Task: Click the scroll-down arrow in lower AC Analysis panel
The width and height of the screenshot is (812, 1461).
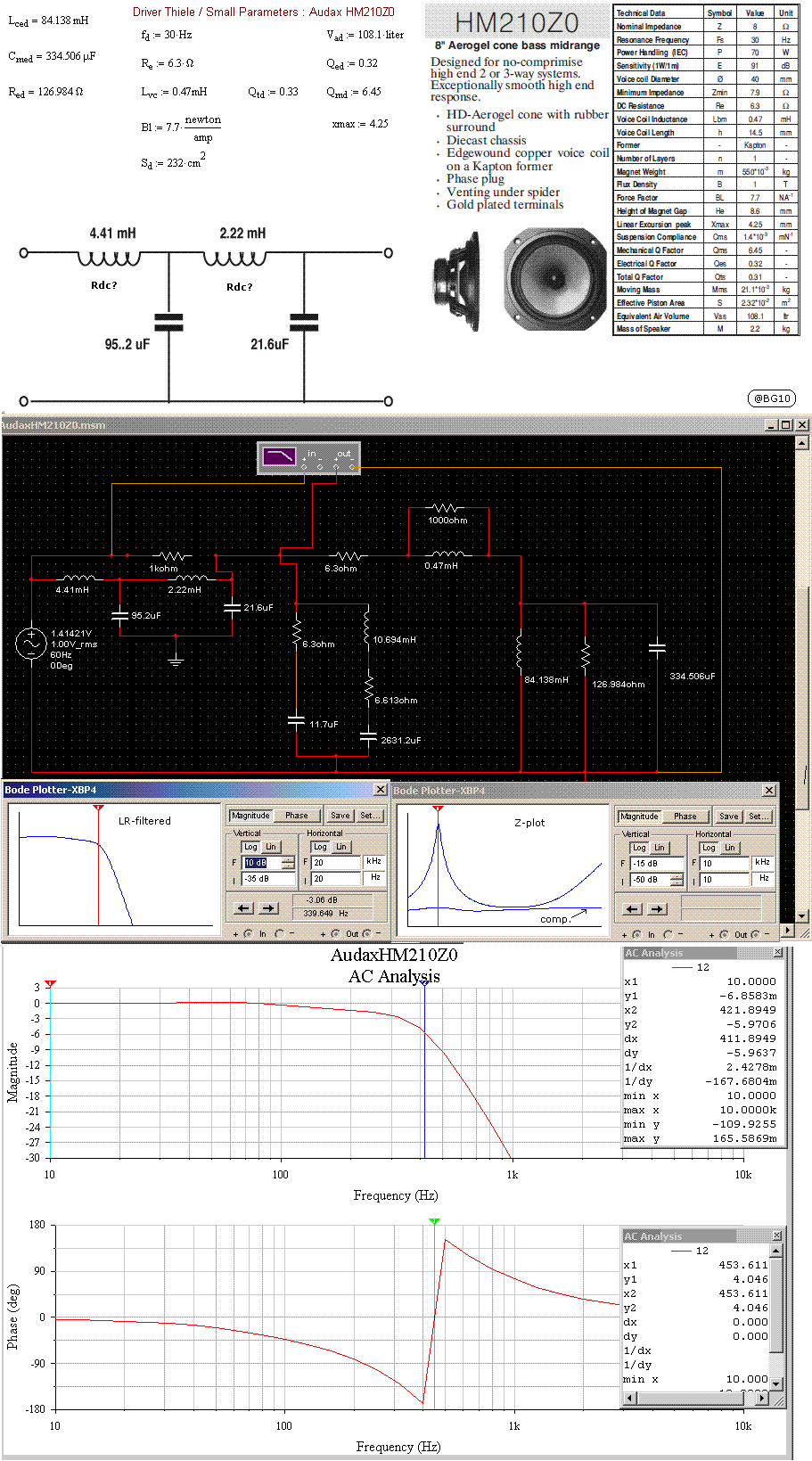Action: click(x=776, y=1383)
